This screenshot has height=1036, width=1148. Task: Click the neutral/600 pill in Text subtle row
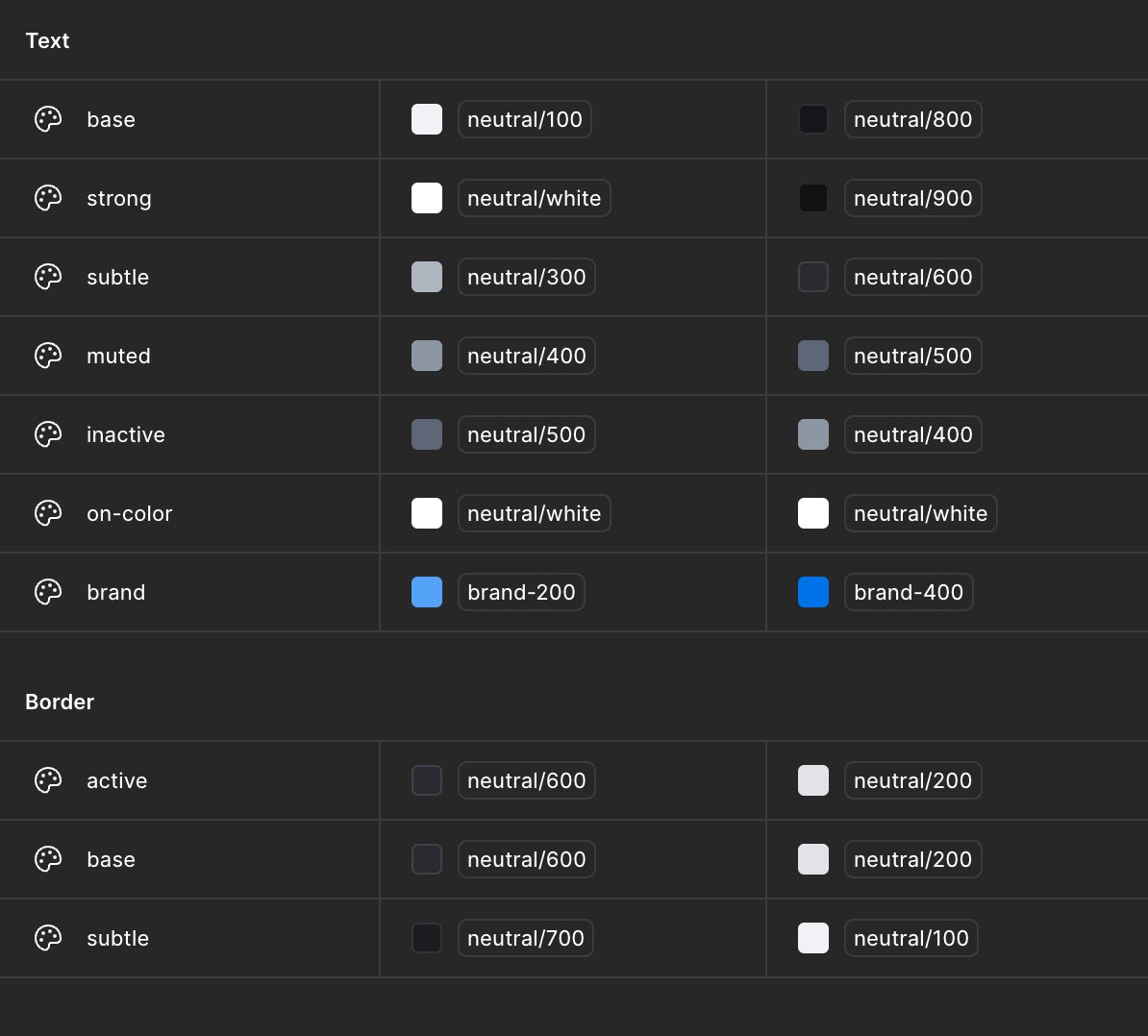tap(913, 277)
